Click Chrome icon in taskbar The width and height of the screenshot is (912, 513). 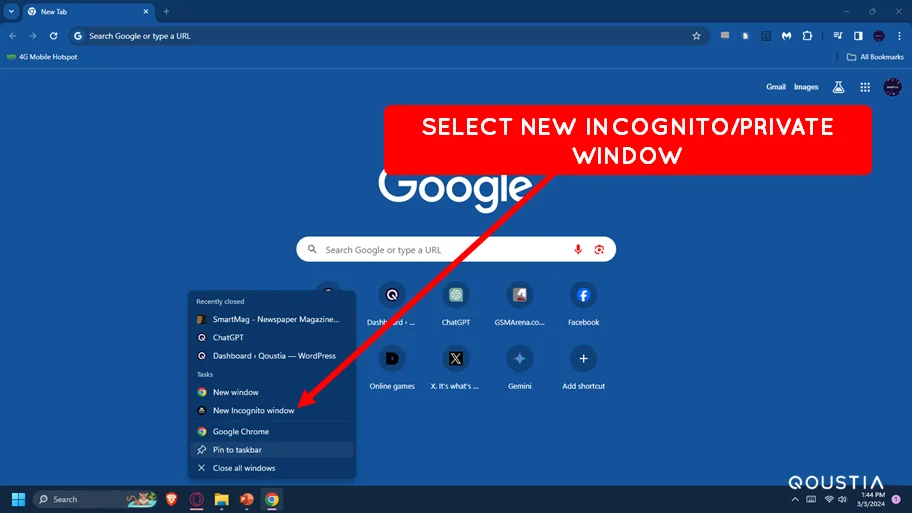click(272, 499)
